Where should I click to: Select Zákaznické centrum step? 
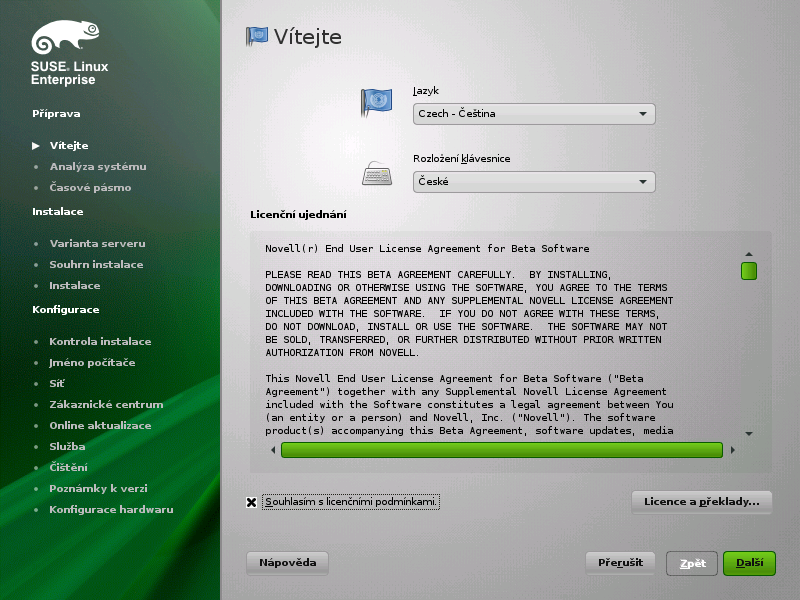(106, 405)
